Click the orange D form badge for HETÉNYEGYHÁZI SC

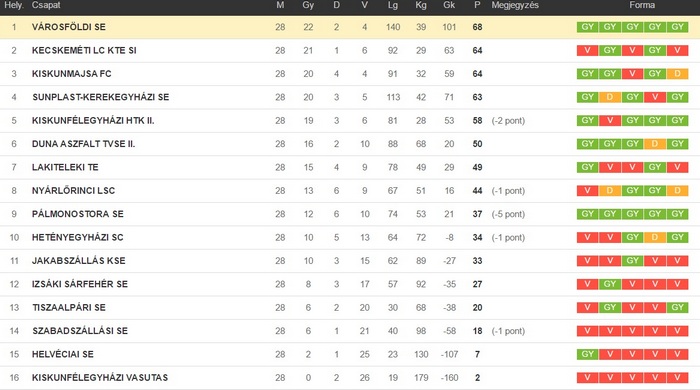655,237
